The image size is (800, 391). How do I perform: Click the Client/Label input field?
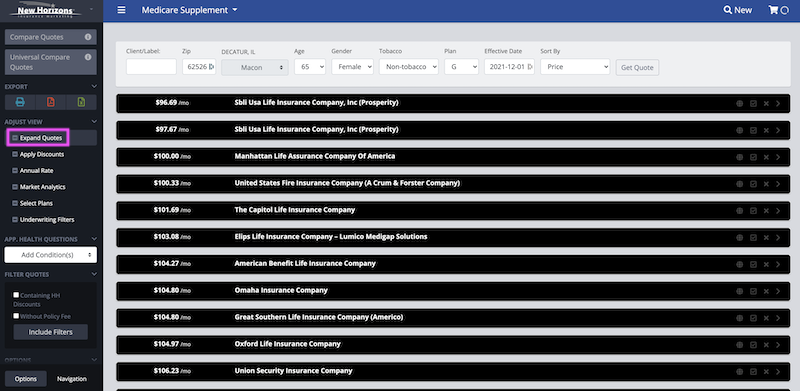[x=151, y=67]
